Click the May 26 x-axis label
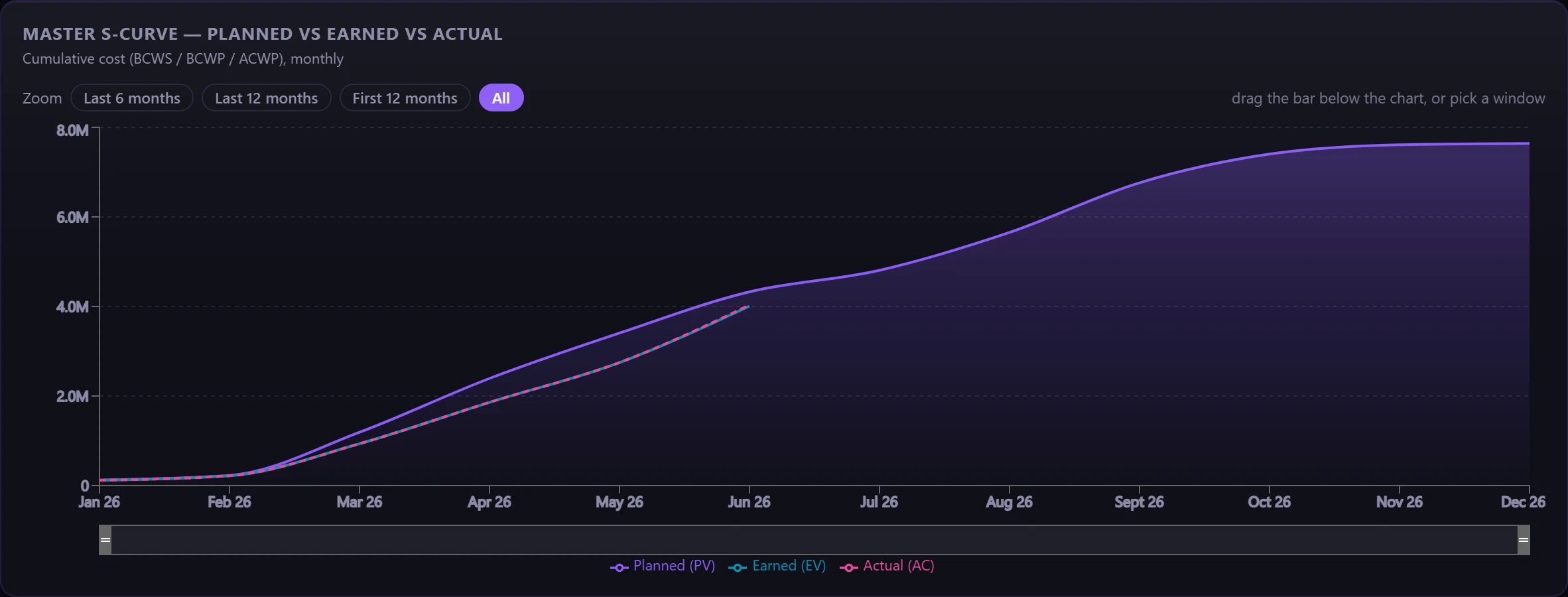 pyautogui.click(x=619, y=502)
